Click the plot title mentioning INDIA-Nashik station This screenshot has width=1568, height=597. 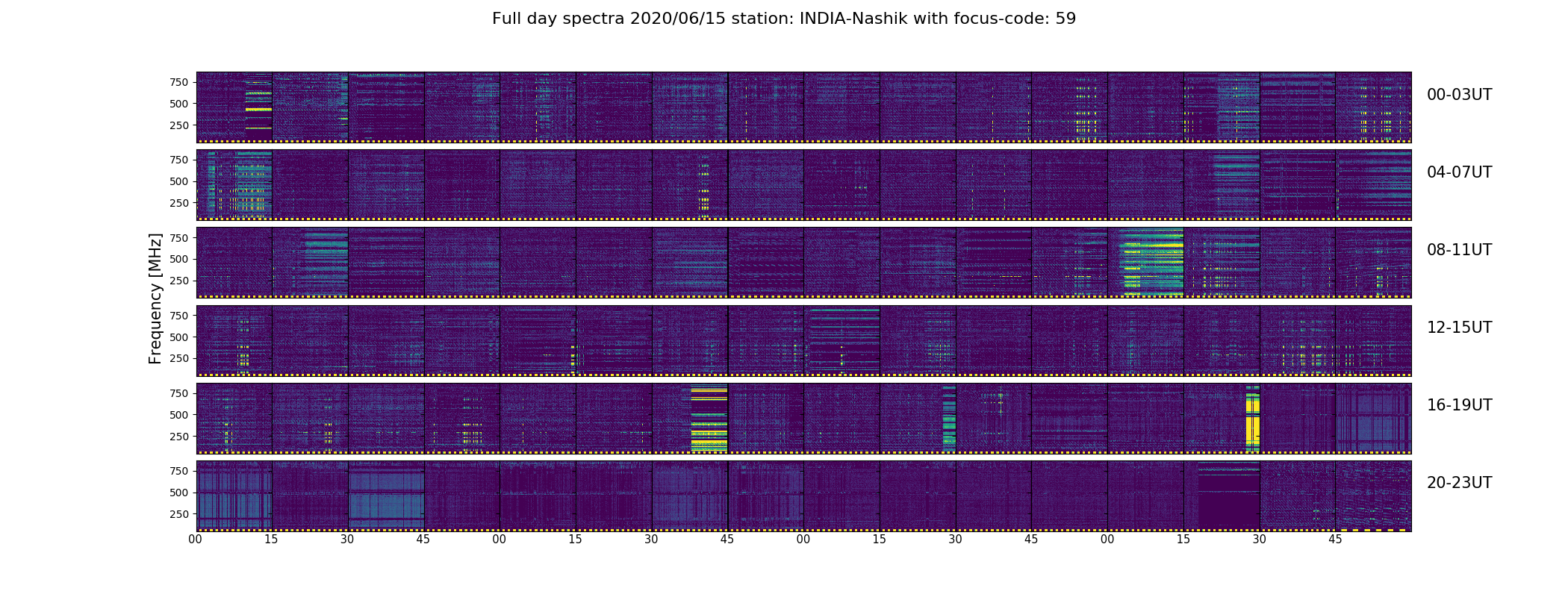[x=784, y=19]
